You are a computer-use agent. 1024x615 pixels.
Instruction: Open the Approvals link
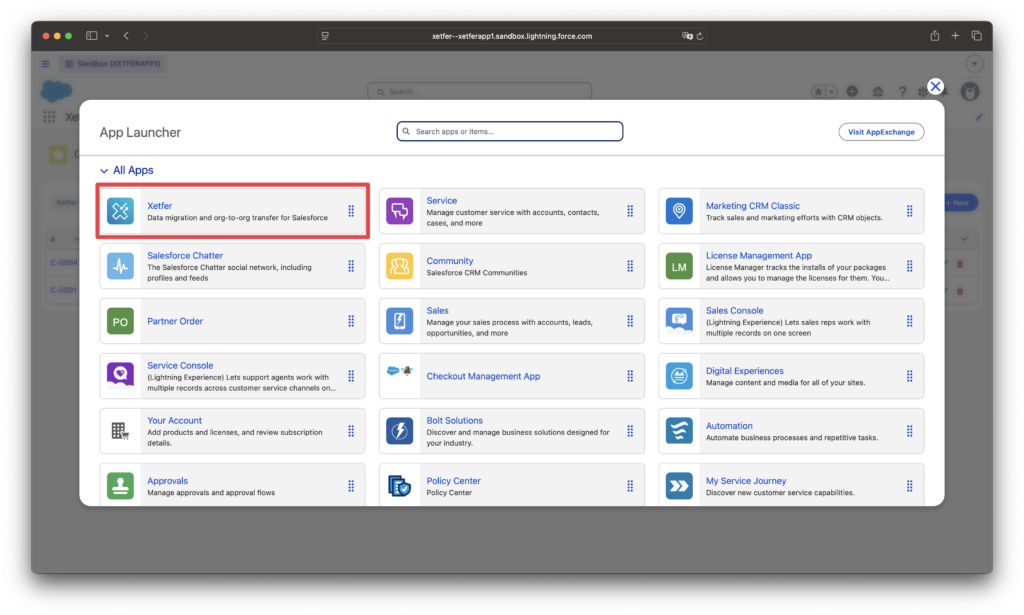(x=167, y=481)
